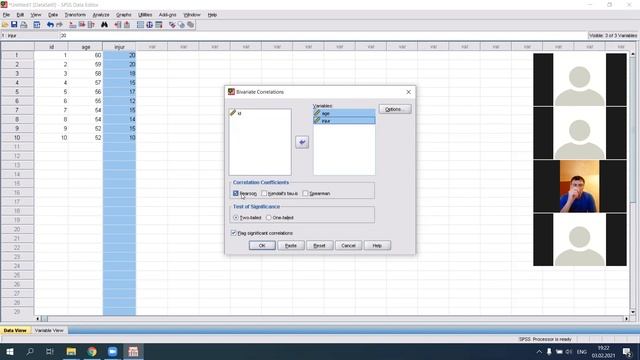Switch to Variable View tab

point(49,330)
